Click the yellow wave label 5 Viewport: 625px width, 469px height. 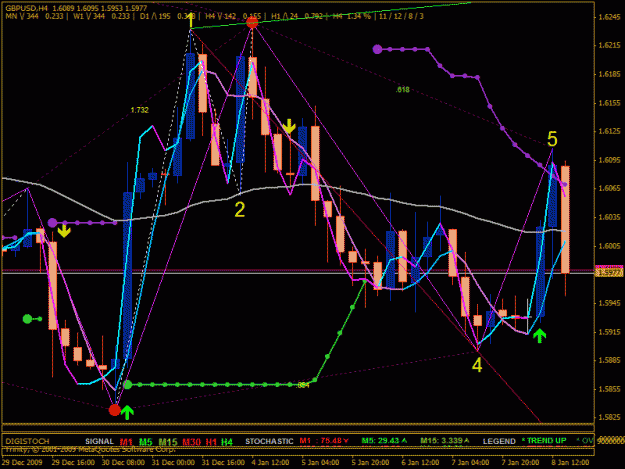point(552,139)
